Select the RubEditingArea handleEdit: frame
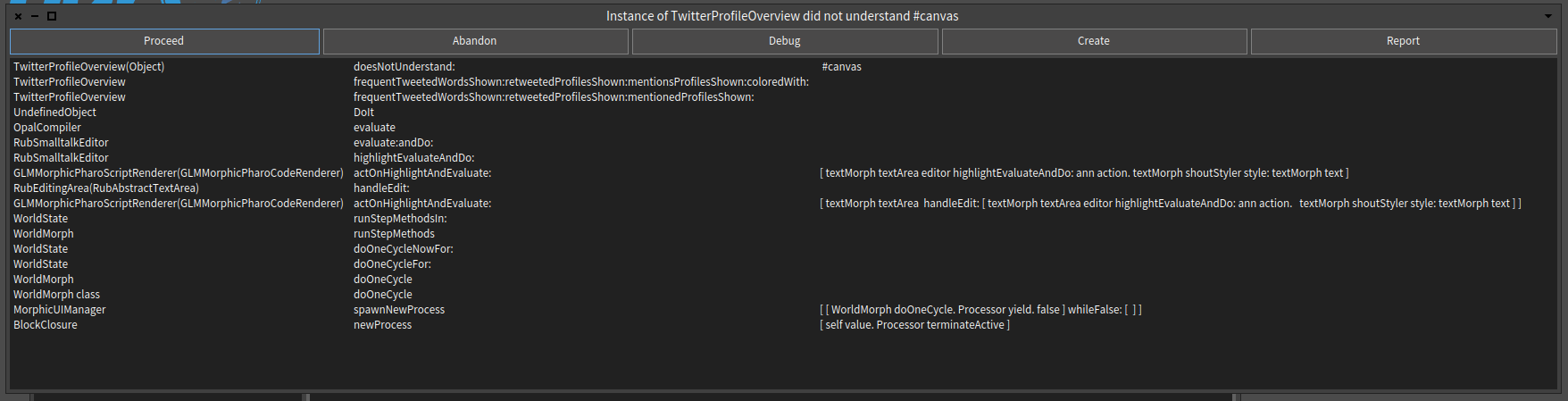 click(783, 188)
